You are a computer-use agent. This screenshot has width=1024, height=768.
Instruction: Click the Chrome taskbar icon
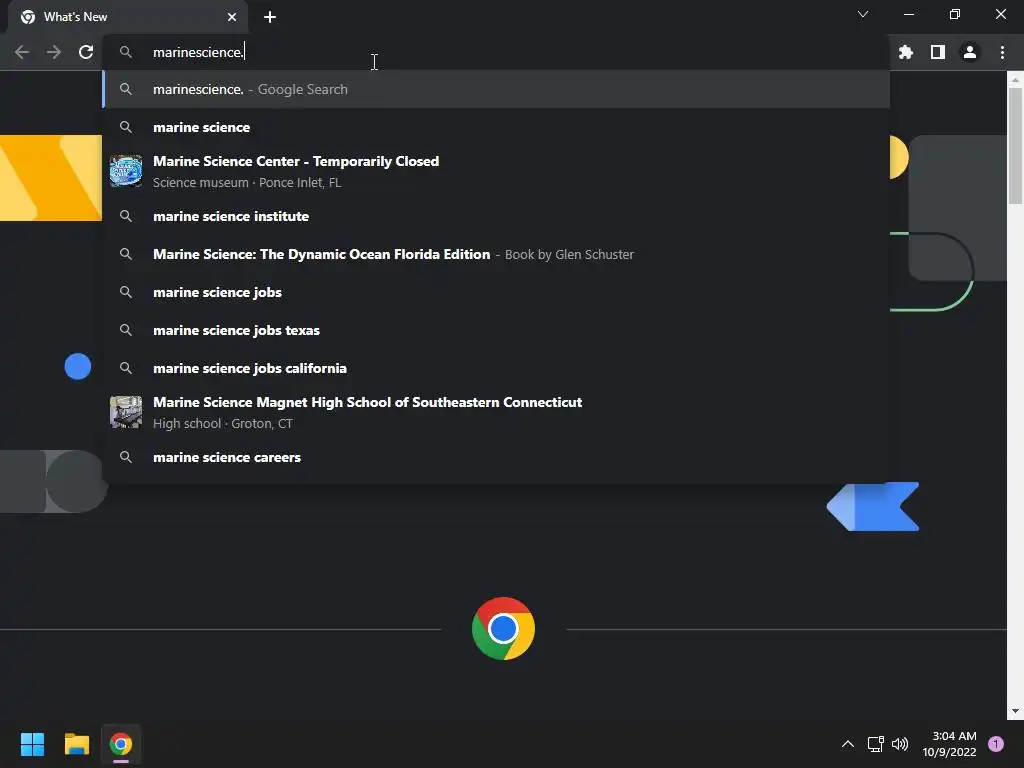121,744
